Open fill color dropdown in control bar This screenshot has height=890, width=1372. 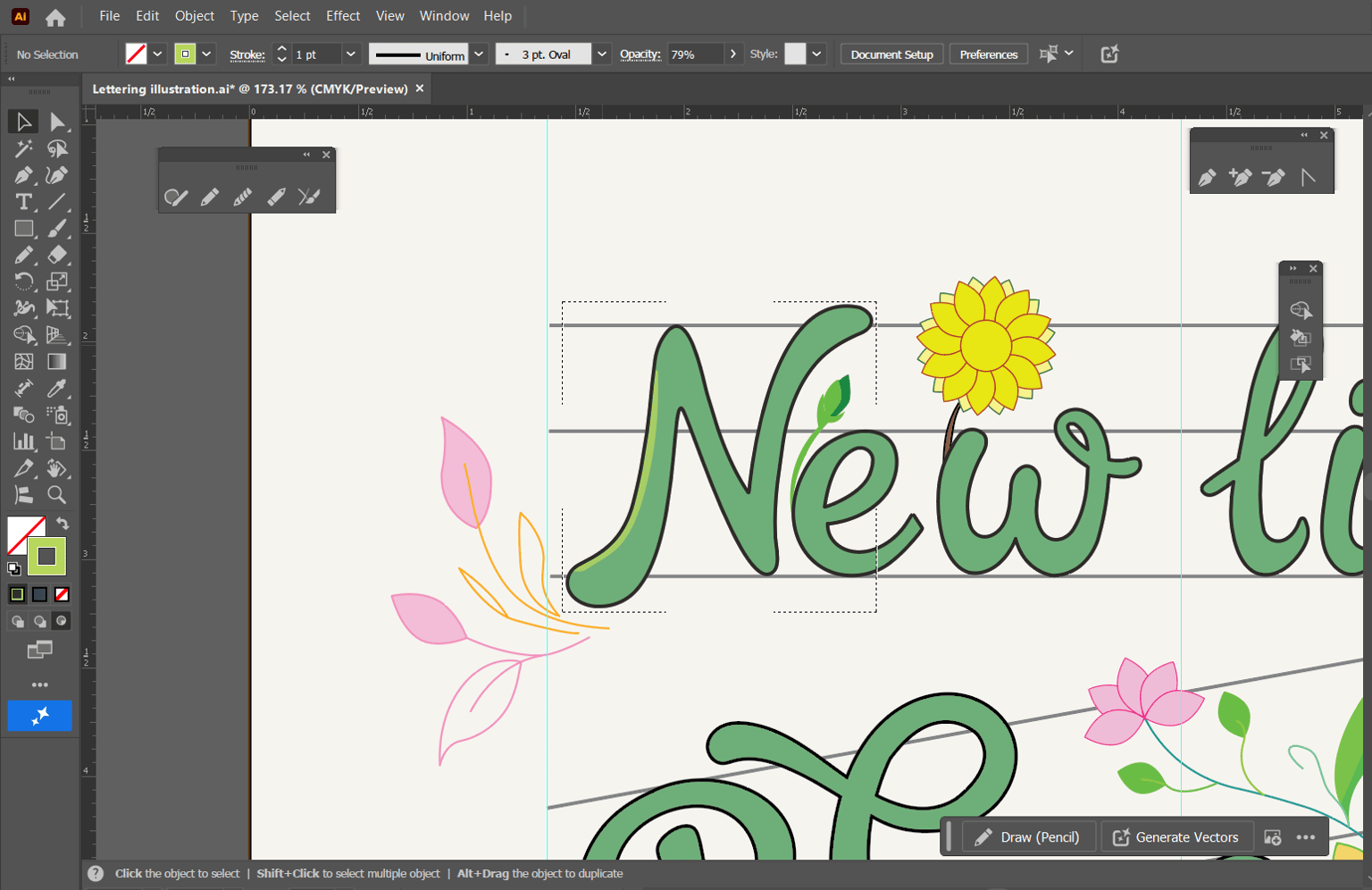coord(157,55)
